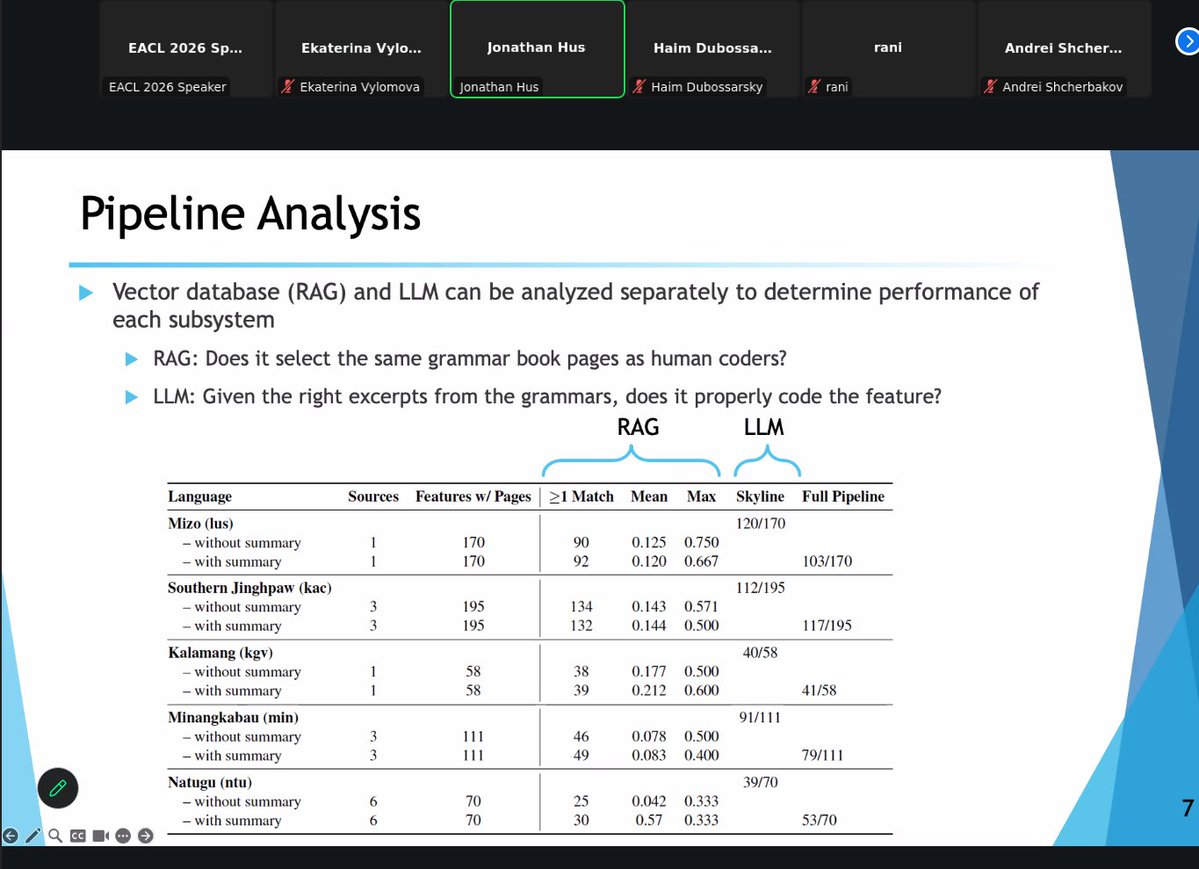
Task: Click the bullet starting 'RAG: Does it select'
Action: pyautogui.click(x=470, y=359)
